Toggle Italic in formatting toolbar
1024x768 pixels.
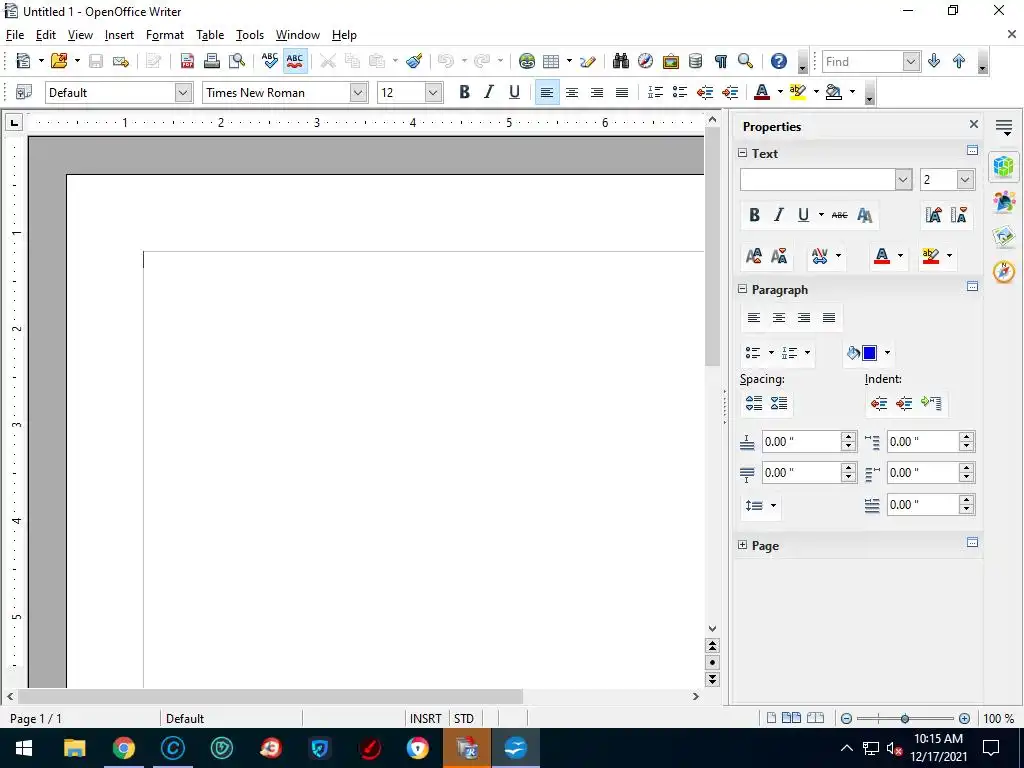tap(489, 93)
